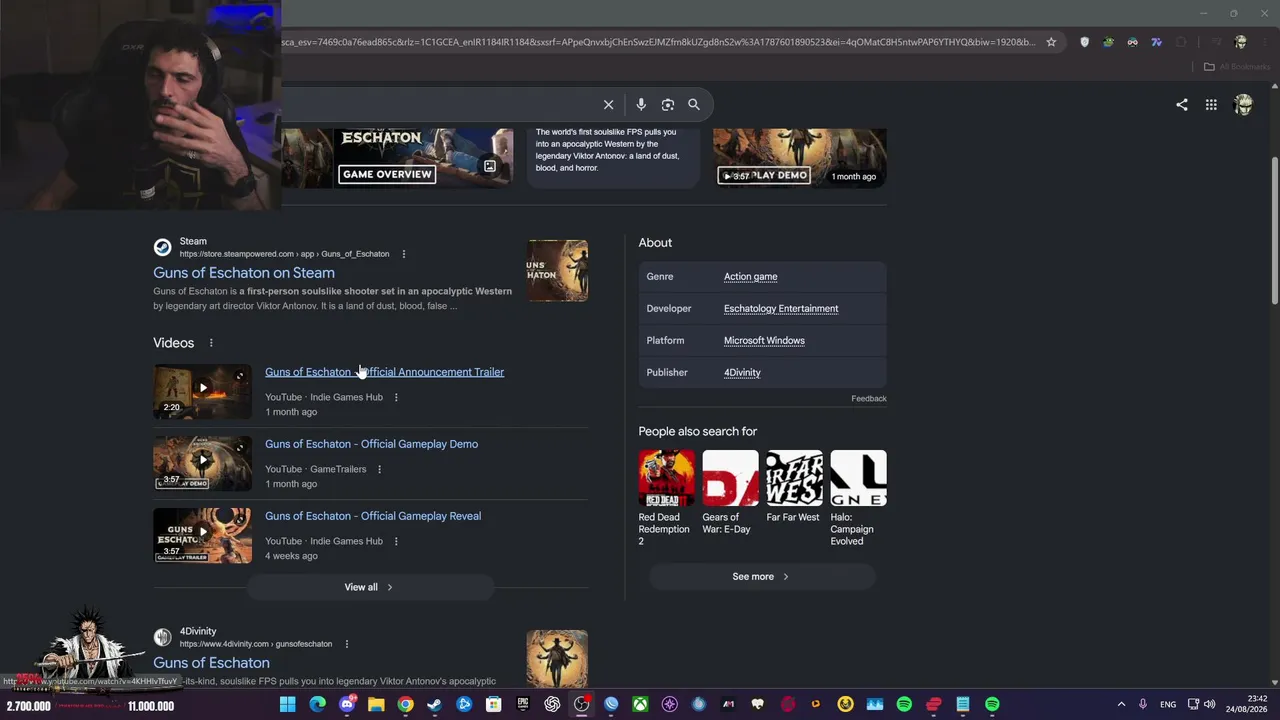This screenshot has height=720, width=1280.
Task: Open the taskbar microphone indicator
Action: (x=1142, y=705)
